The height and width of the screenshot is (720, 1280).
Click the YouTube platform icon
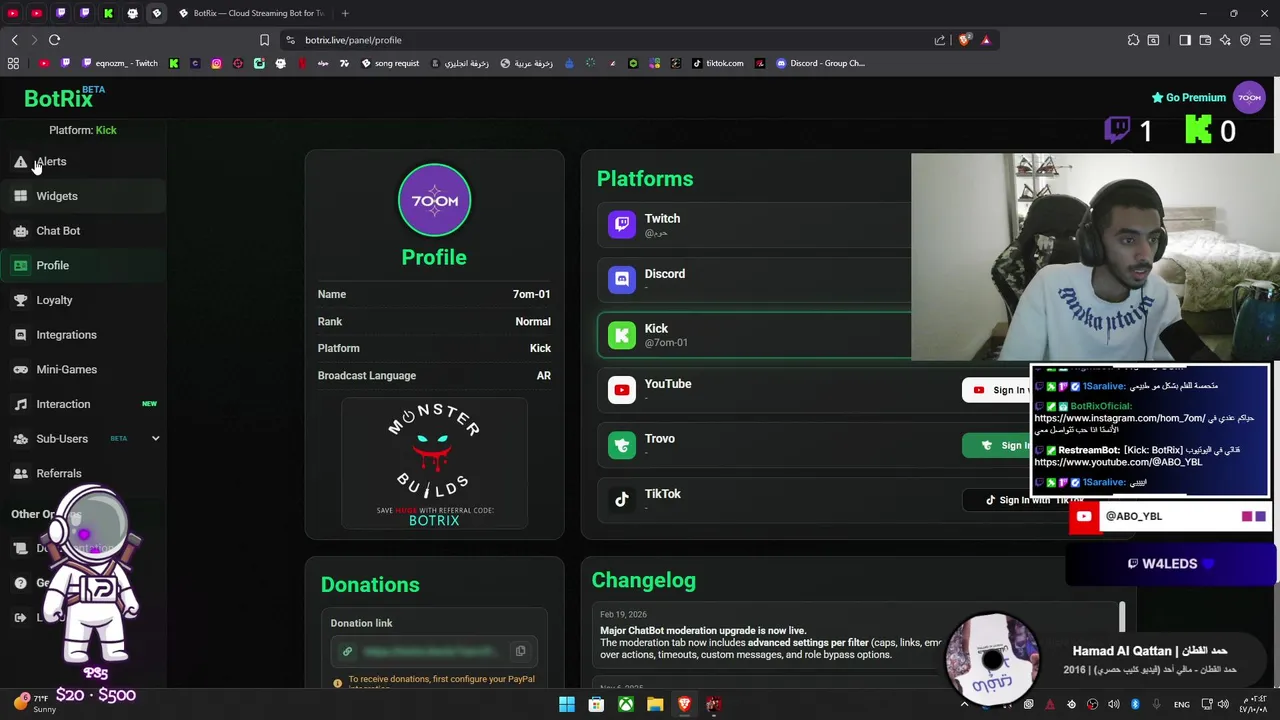(622, 390)
